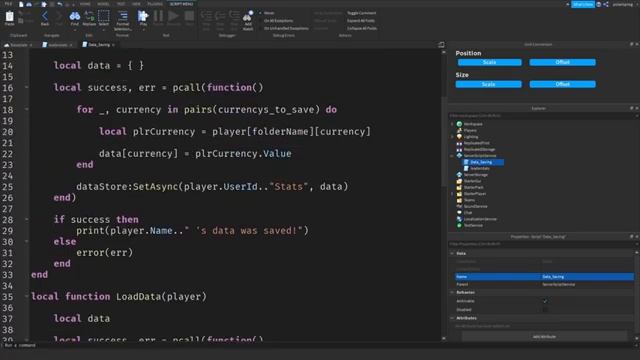This screenshot has height=360, width=640.
Task: Click the Explorer filter search field
Action: [x=541, y=116]
